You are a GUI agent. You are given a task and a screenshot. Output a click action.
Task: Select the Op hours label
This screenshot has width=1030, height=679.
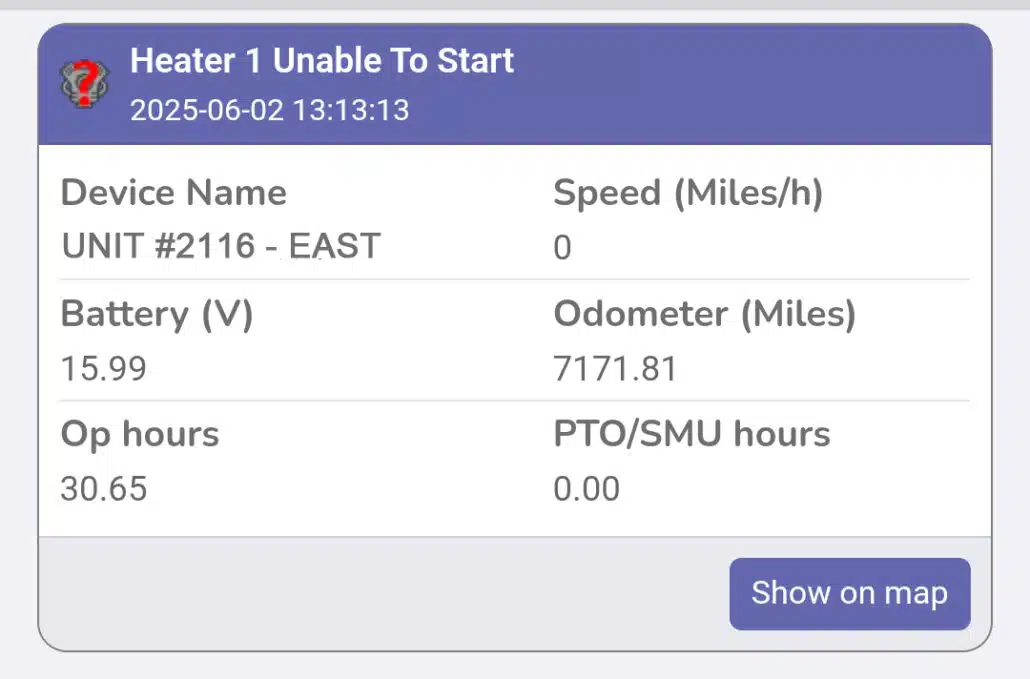click(140, 434)
